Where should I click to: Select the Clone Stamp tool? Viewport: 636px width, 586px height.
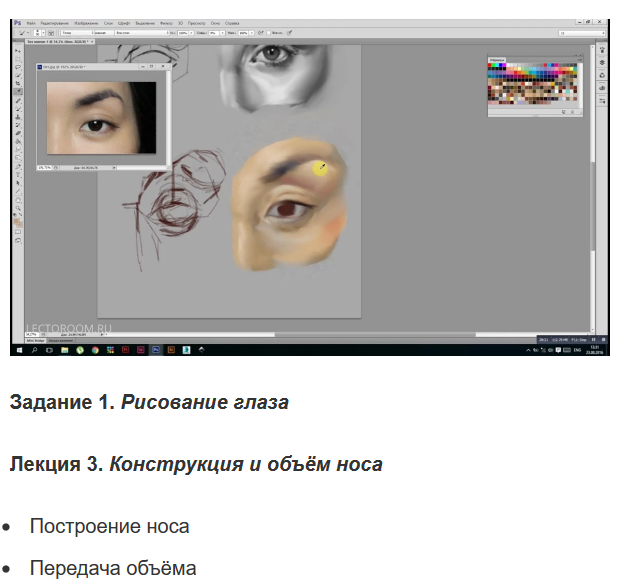pos(18,117)
